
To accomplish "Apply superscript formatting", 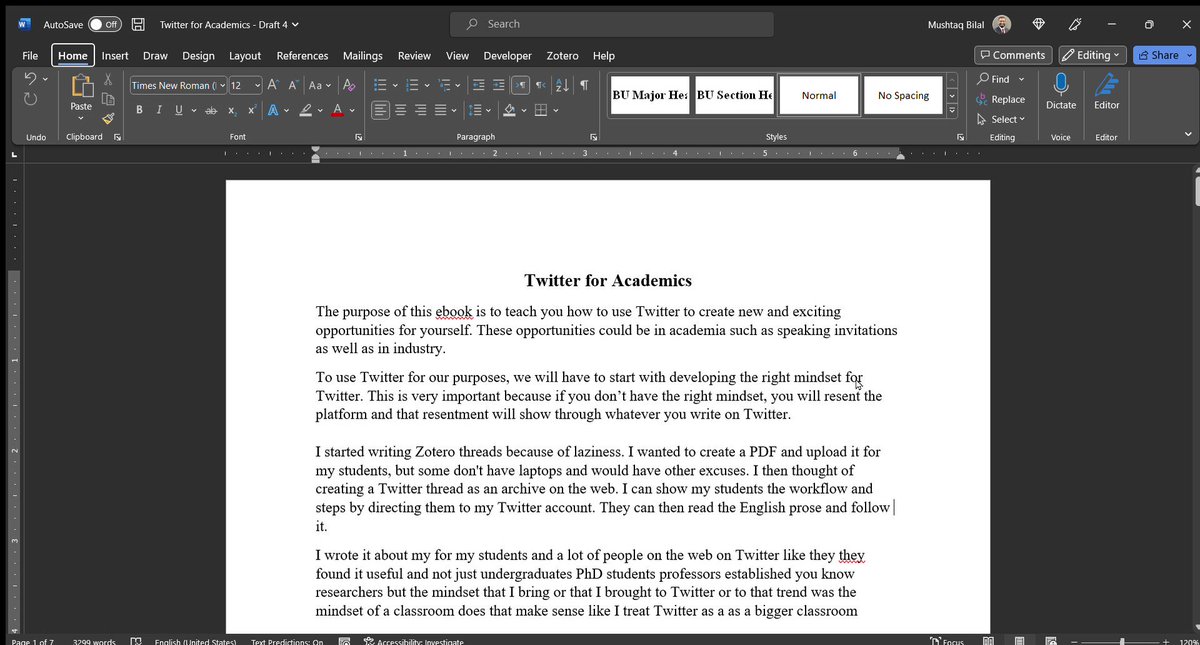I will point(251,110).
